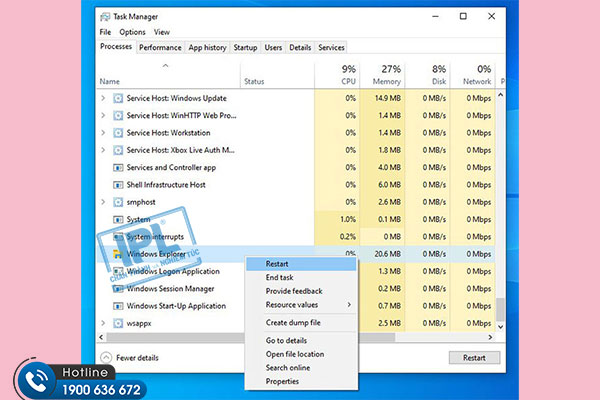Choose Create dump file in context menu
Viewport: 600px width, 400px height.
tap(301, 323)
